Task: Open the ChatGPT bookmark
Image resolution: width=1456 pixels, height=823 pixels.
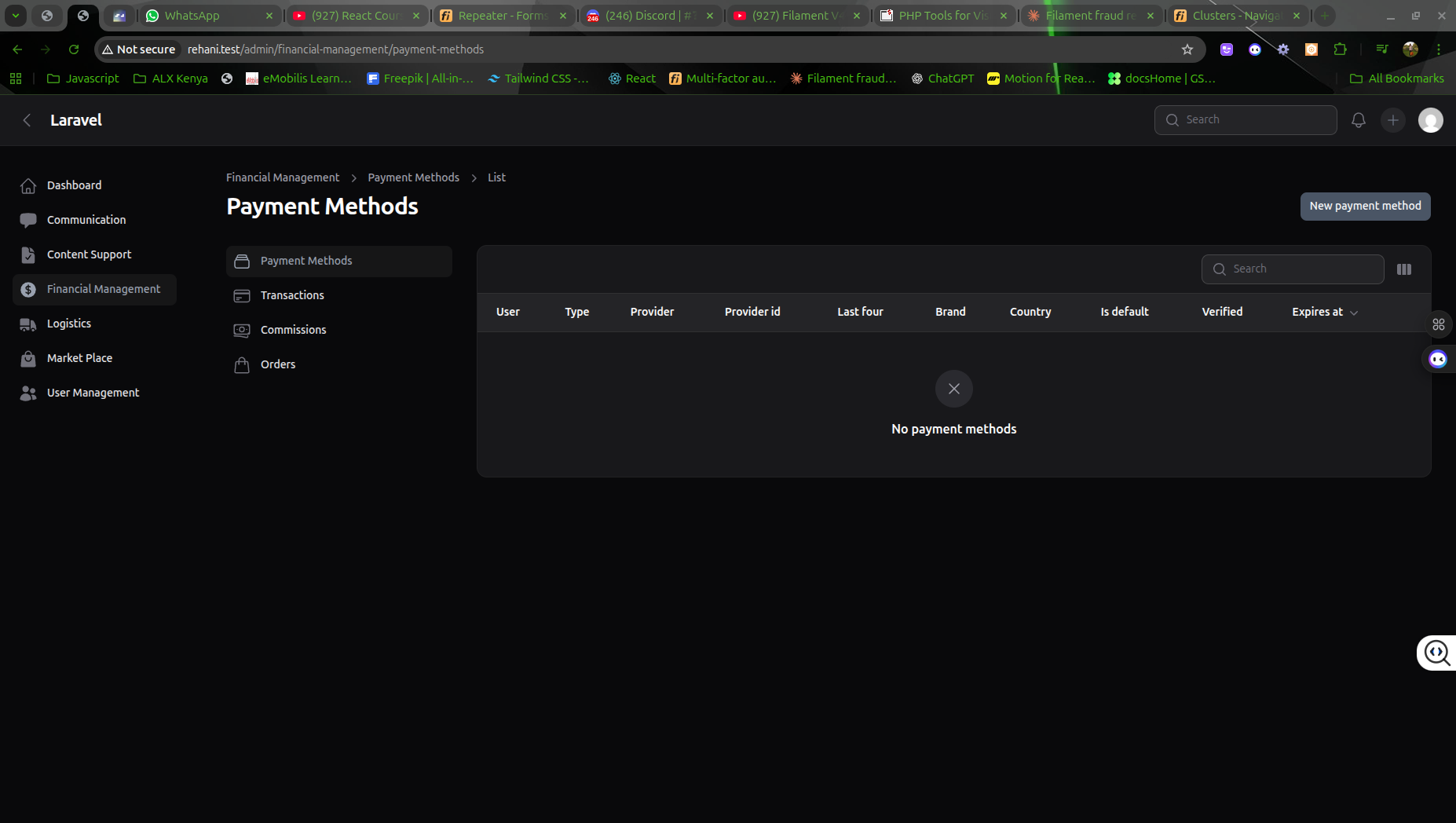Action: [x=942, y=79]
